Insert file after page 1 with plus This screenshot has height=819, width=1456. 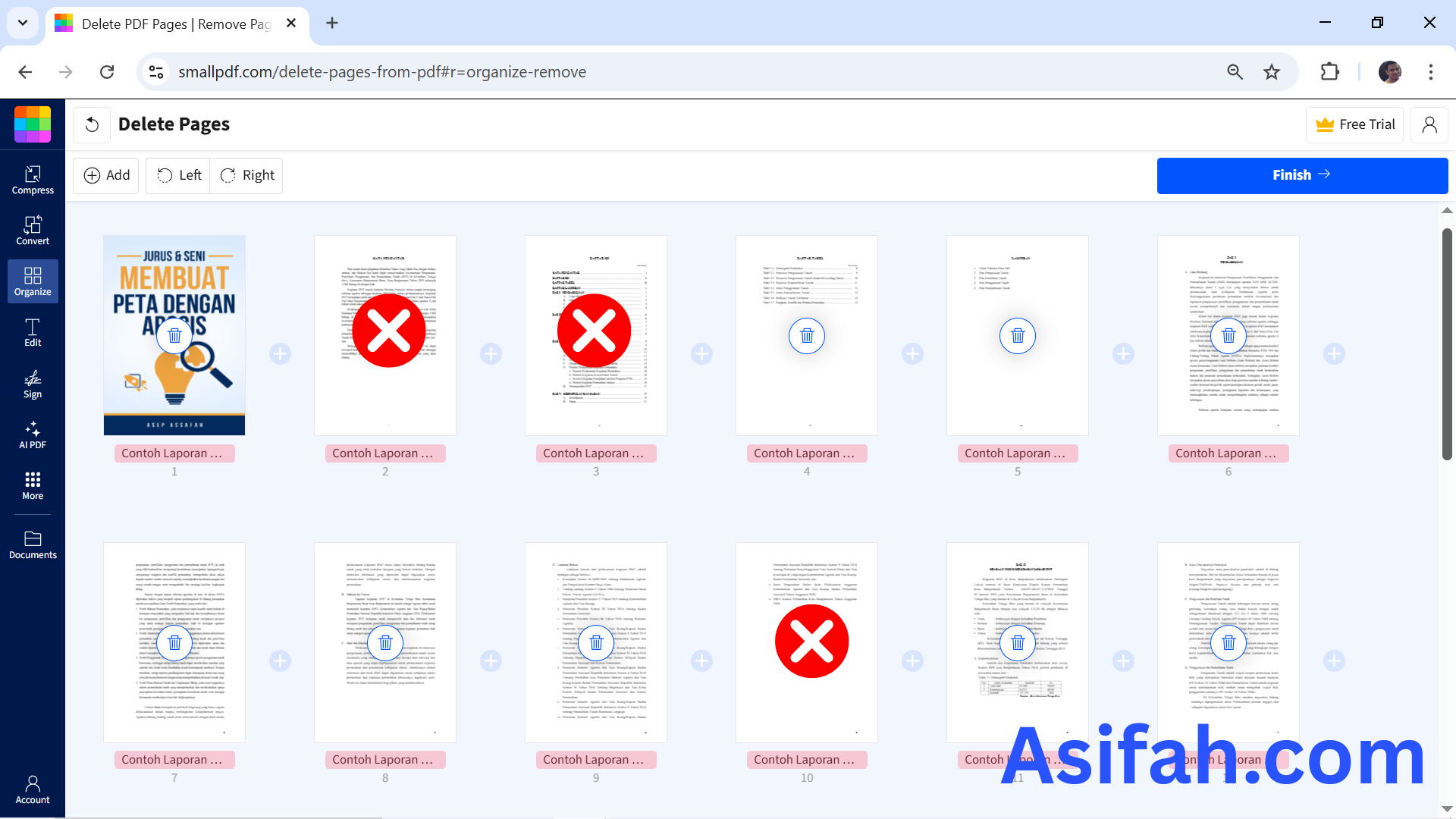(280, 353)
